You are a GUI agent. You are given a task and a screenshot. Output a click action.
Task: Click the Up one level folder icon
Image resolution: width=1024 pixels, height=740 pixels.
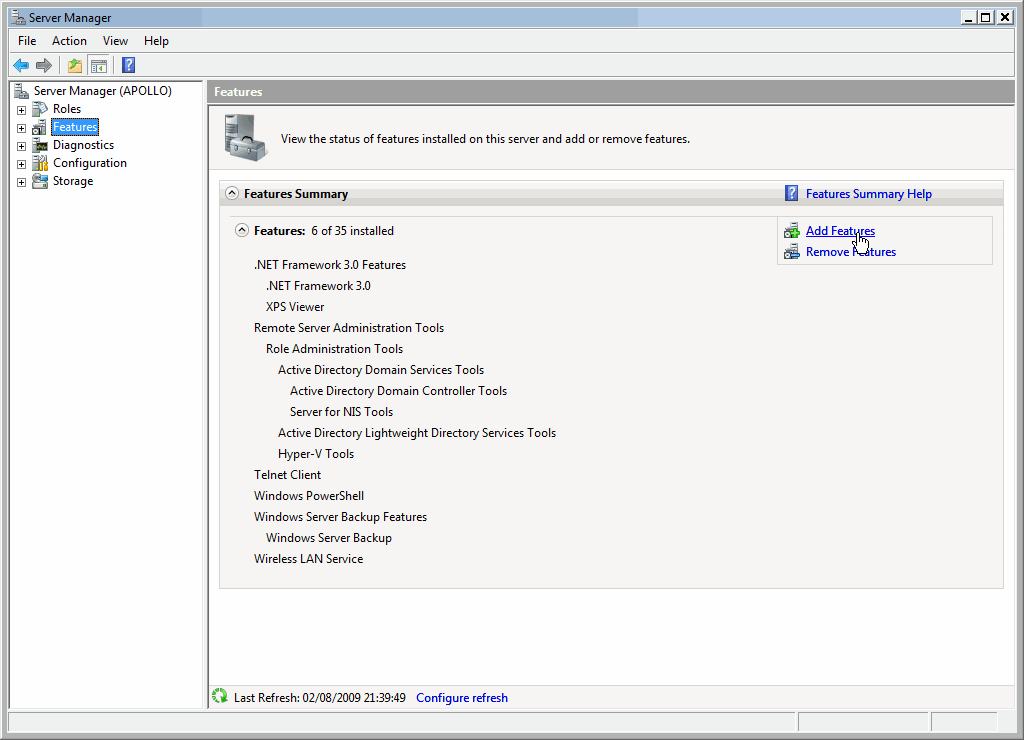pyautogui.click(x=75, y=65)
